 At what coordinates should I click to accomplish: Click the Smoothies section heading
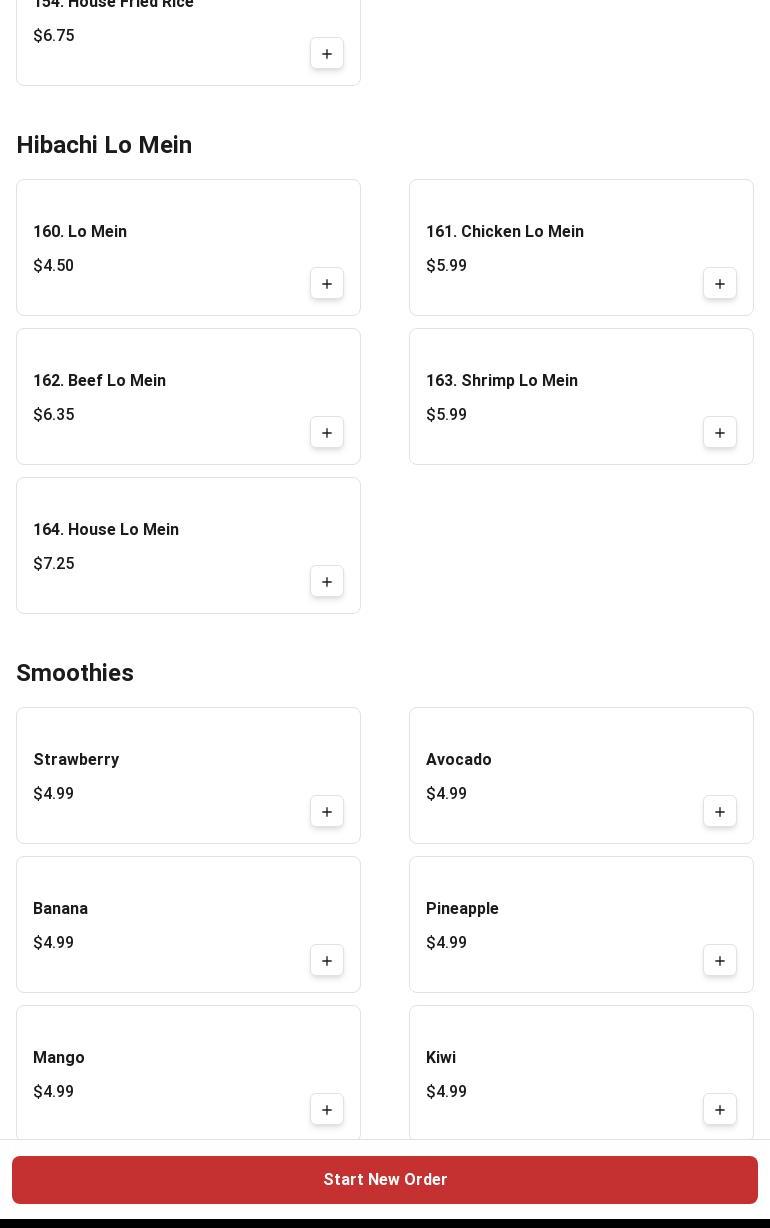pos(75,673)
